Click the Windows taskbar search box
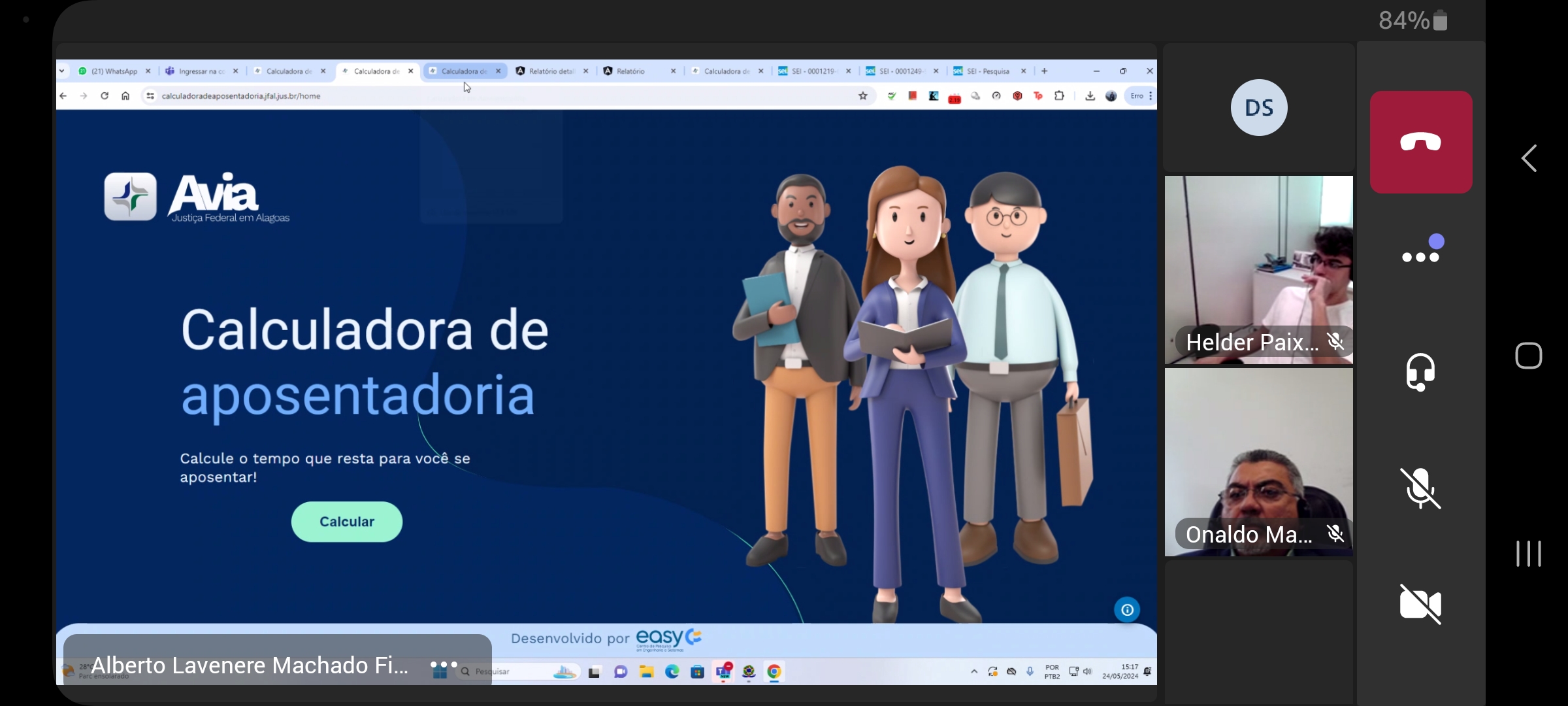Viewport: 1568px width, 706px height. (518, 671)
